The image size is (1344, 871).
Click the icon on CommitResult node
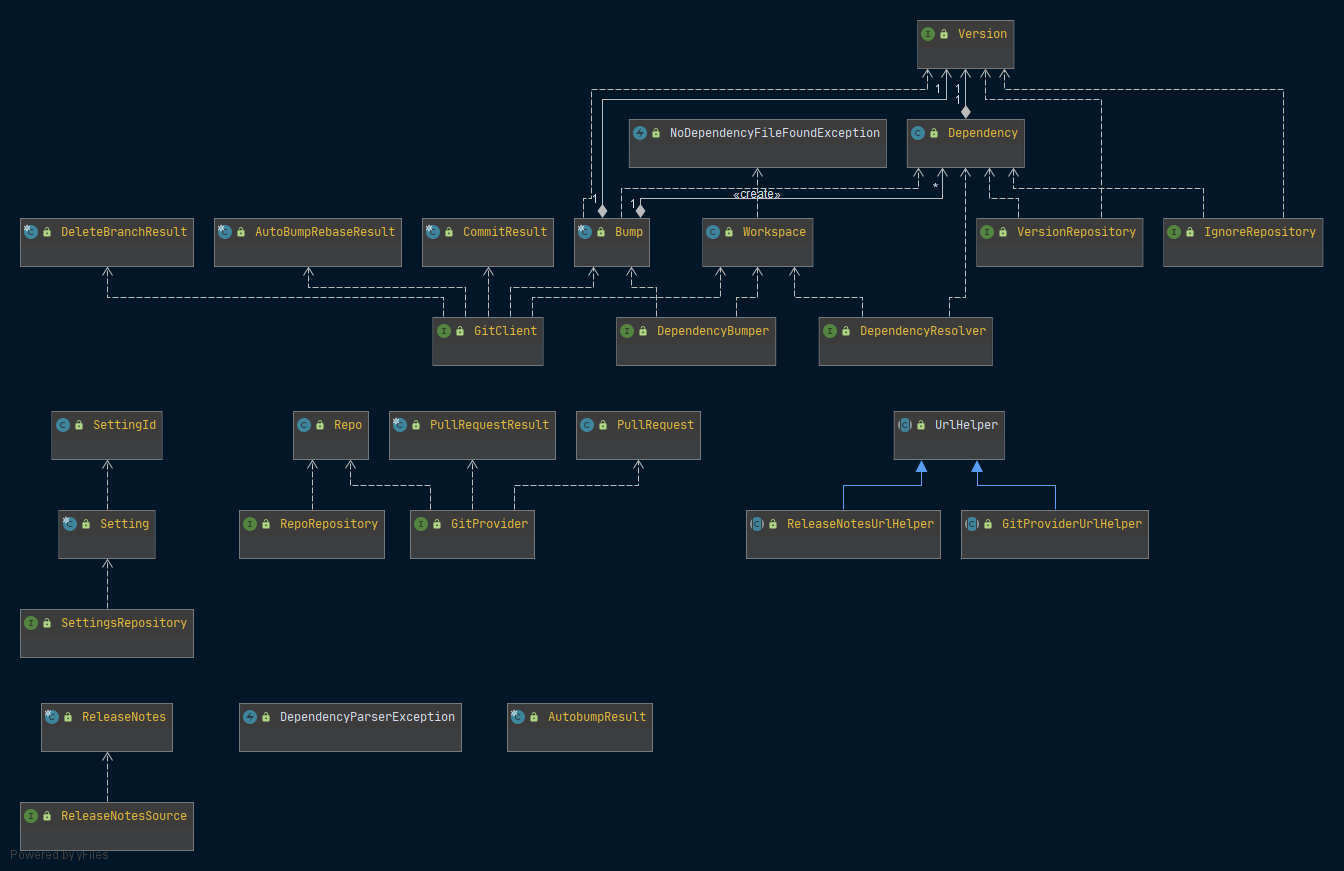click(433, 232)
